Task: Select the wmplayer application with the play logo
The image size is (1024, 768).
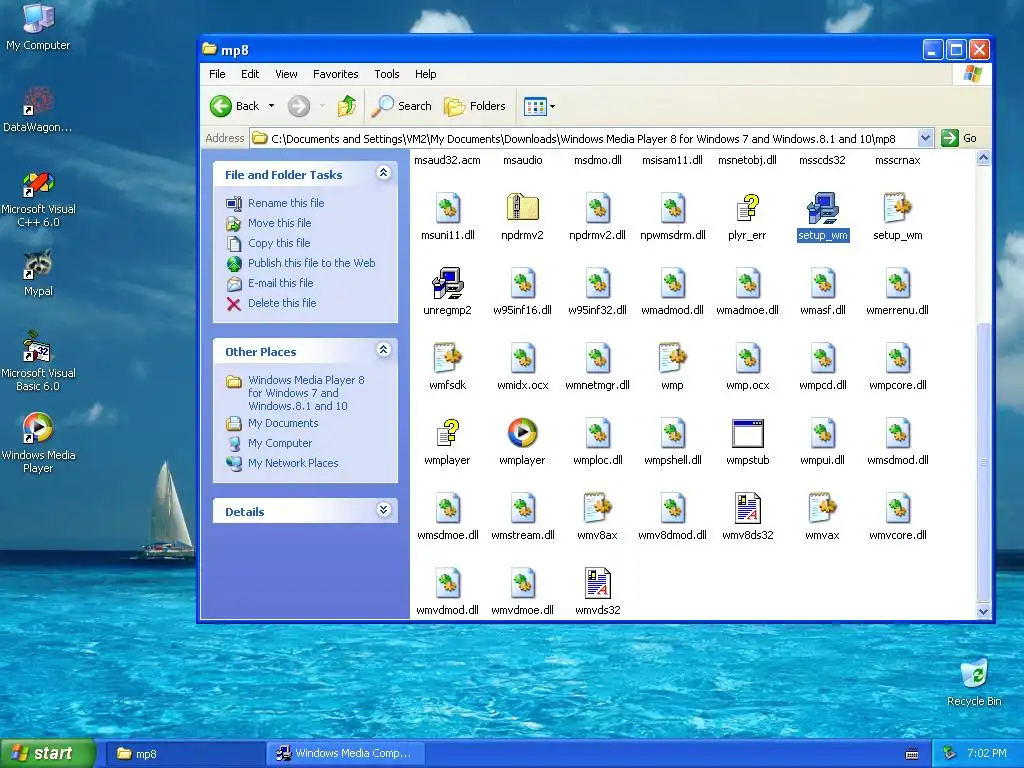Action: tap(522, 441)
